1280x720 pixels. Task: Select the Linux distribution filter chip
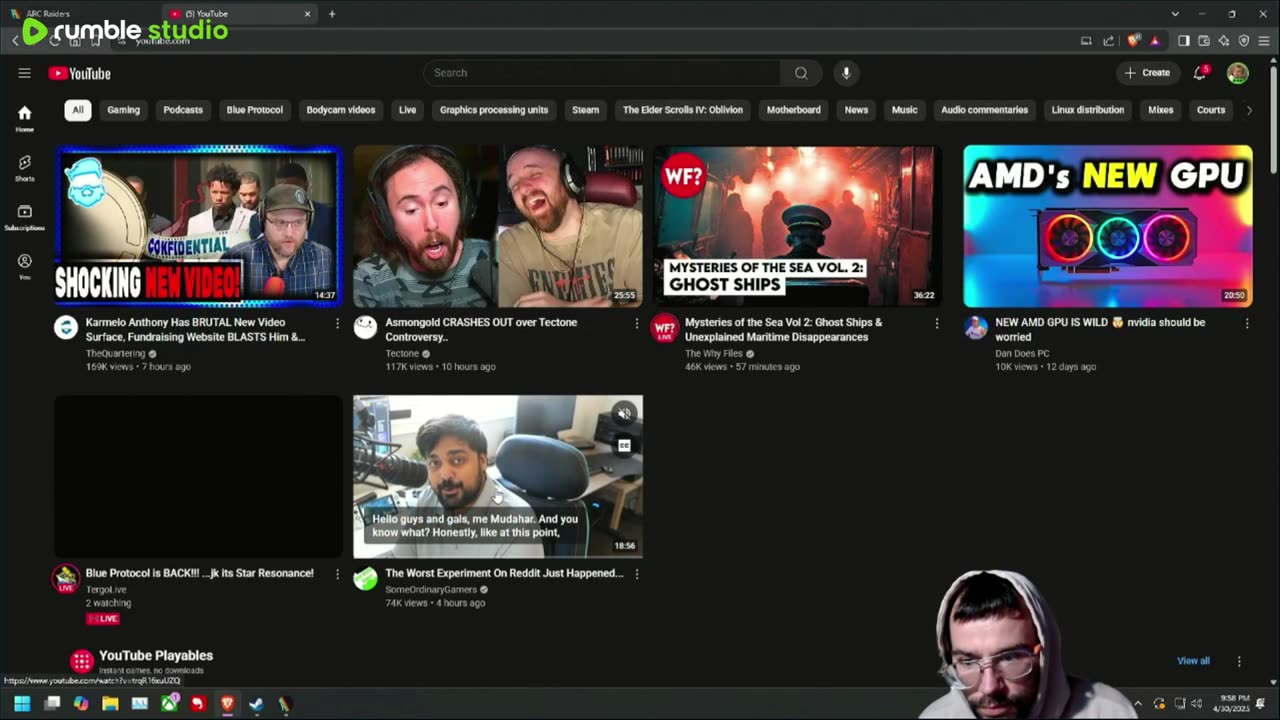point(1088,110)
